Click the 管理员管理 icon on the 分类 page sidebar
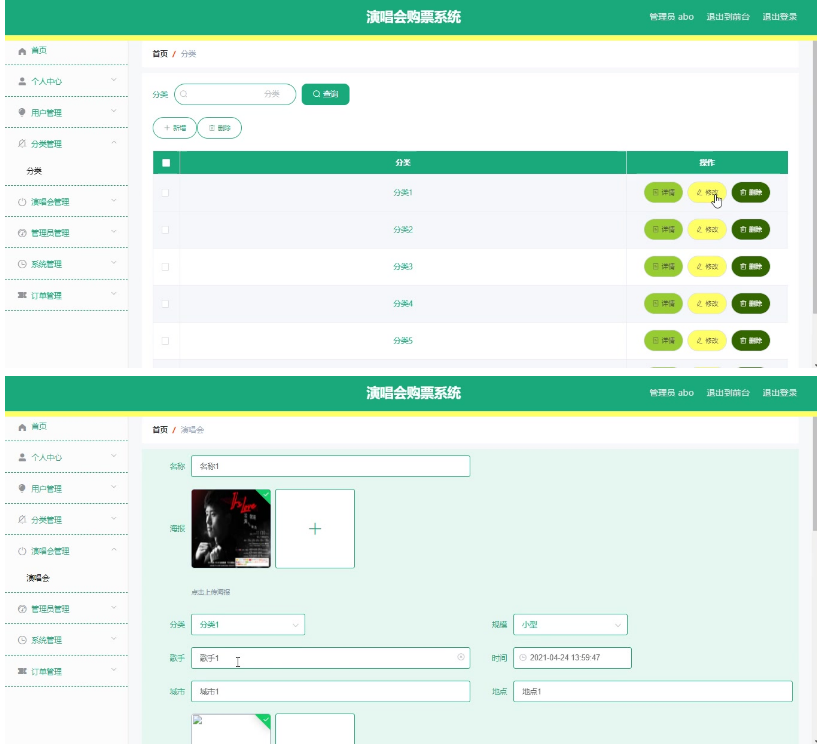 coord(22,233)
